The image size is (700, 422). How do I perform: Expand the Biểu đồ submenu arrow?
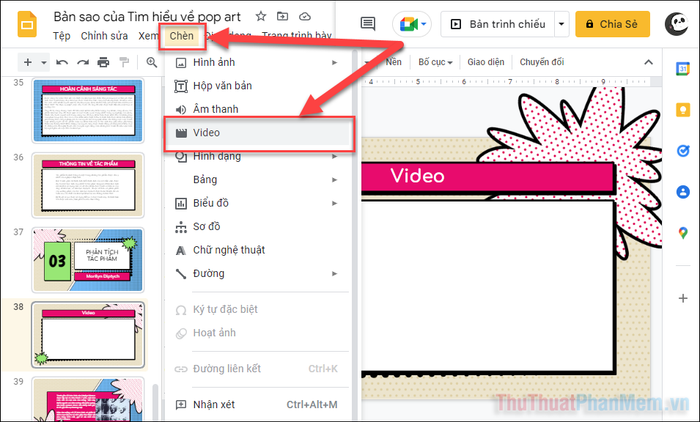pos(334,203)
